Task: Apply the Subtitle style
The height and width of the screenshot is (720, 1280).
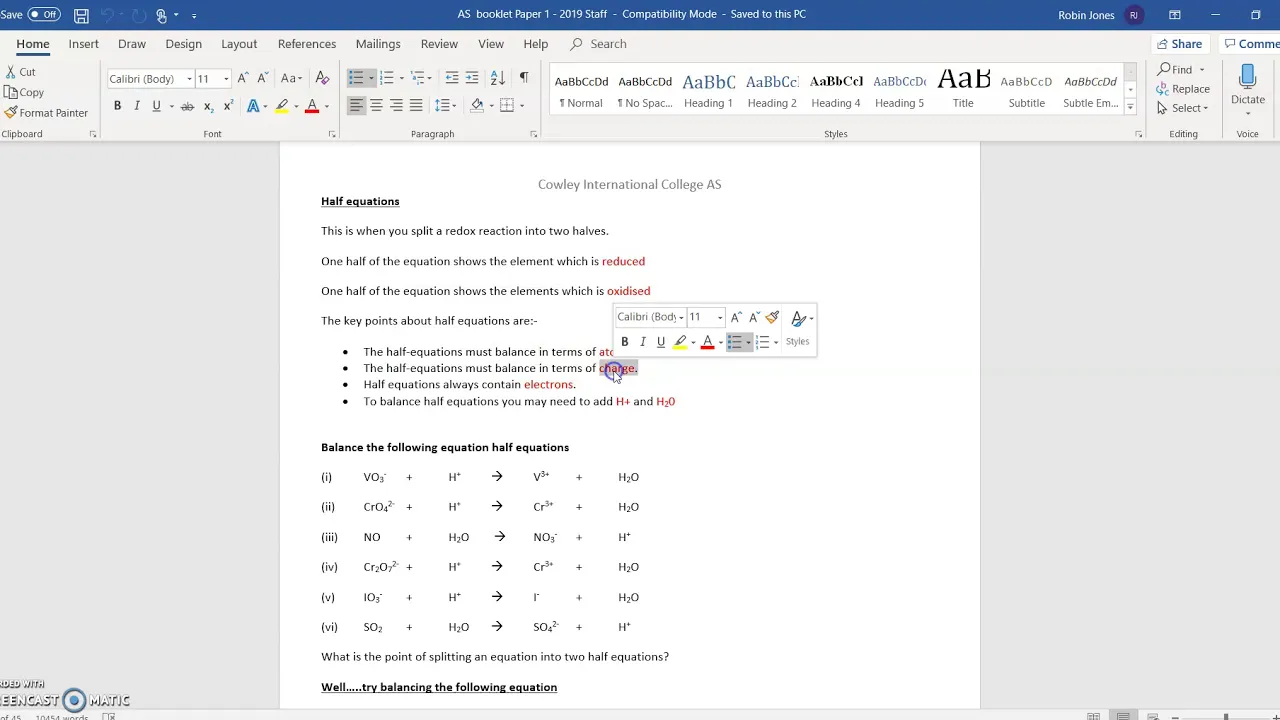Action: click(1026, 90)
